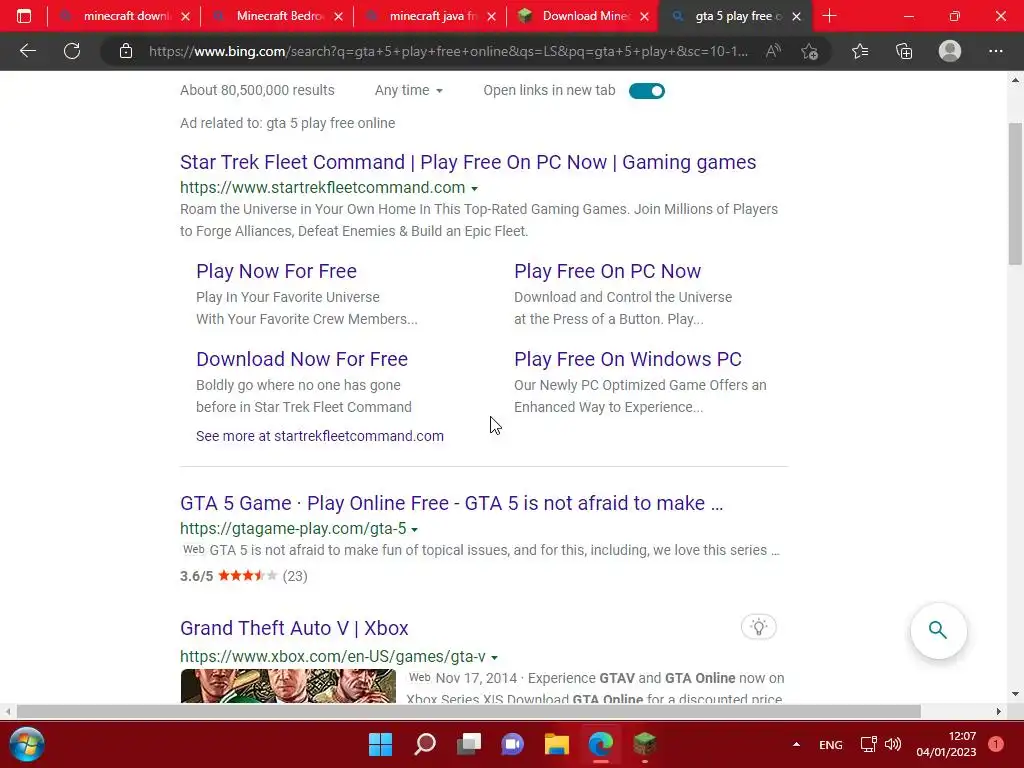The image size is (1024, 768).
Task: Click Play Now For Free link
Action: 276,271
